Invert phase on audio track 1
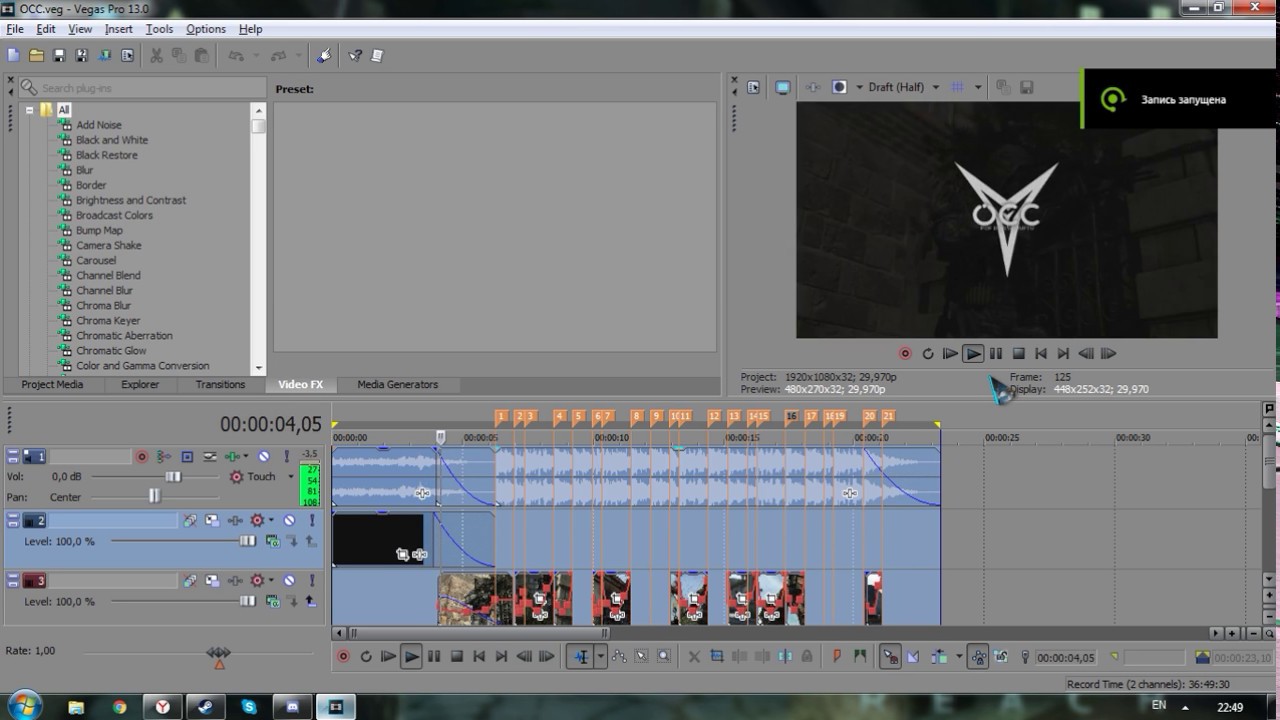This screenshot has width=1280, height=720. (x=210, y=457)
